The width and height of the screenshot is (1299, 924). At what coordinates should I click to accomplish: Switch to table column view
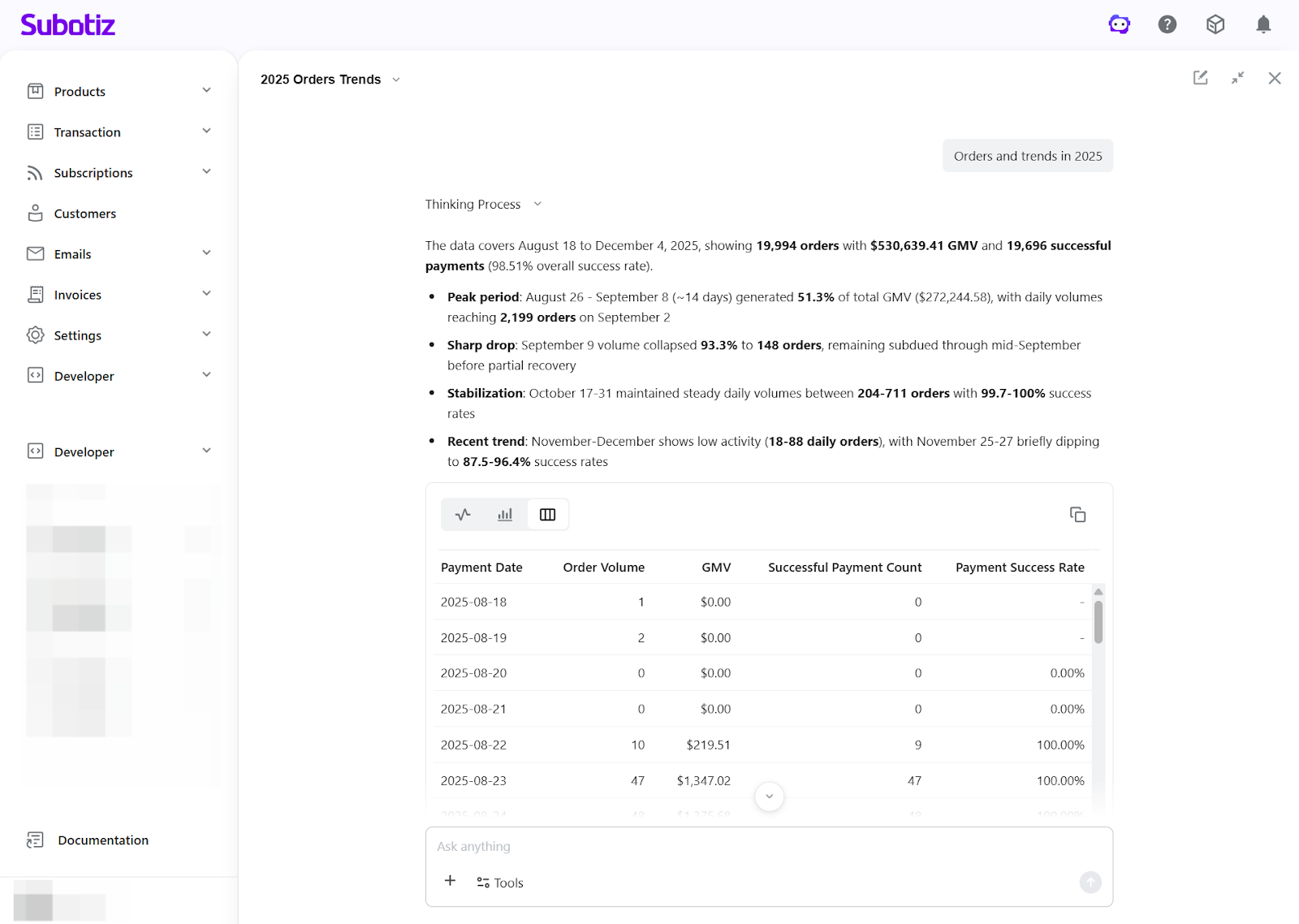pyautogui.click(x=547, y=515)
